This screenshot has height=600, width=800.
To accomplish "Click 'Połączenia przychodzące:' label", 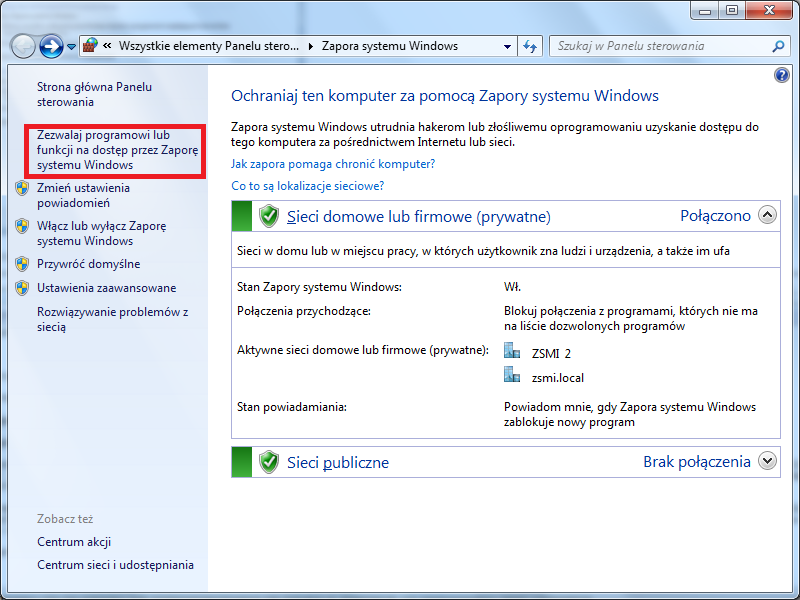I will tap(304, 311).
